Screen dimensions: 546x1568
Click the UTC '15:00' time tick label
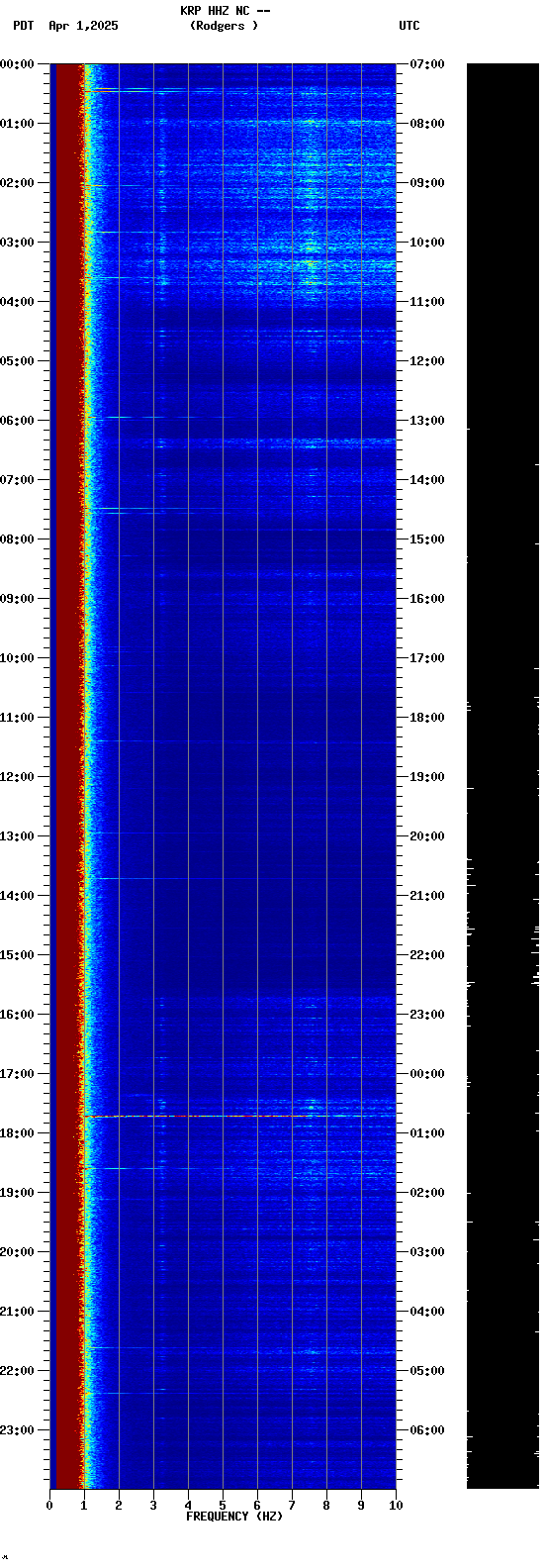tap(427, 539)
